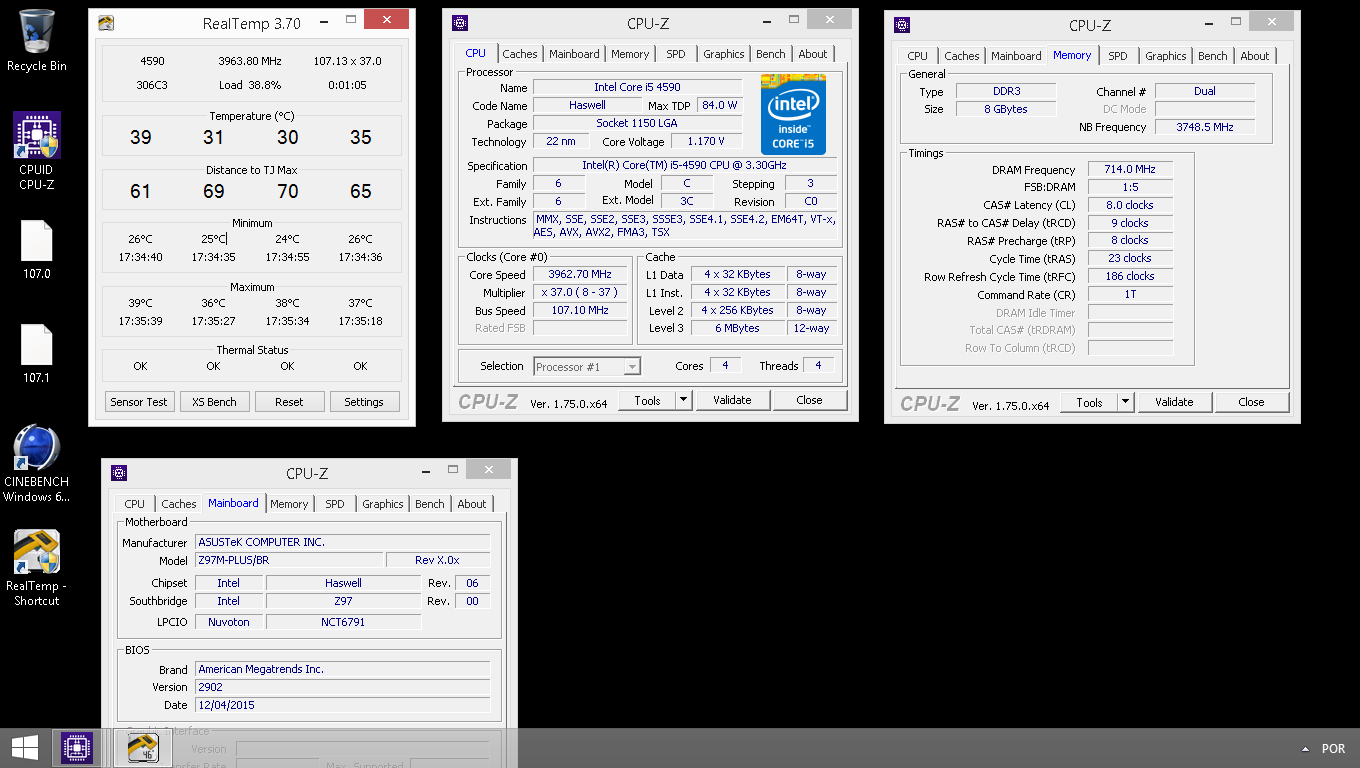1360x768 pixels.
Task: Click the POR language indicator
Action: click(1333, 749)
